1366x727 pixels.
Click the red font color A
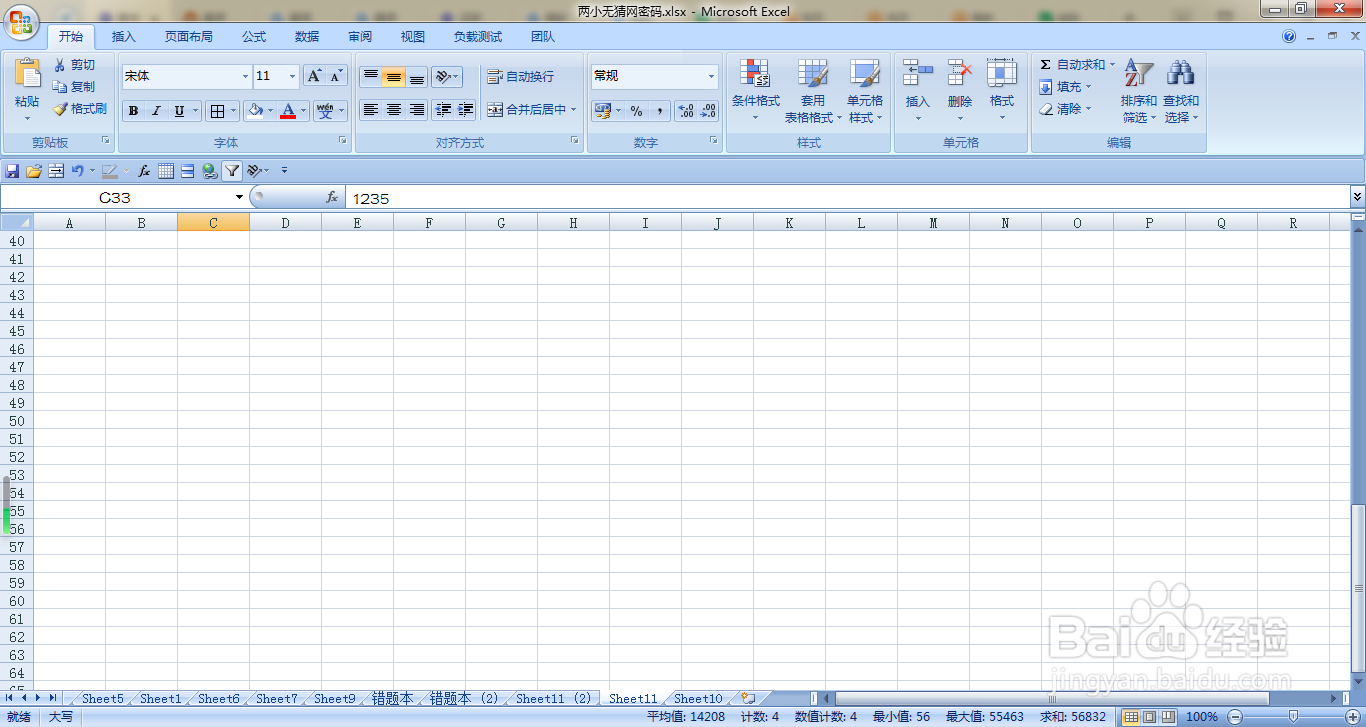288,111
